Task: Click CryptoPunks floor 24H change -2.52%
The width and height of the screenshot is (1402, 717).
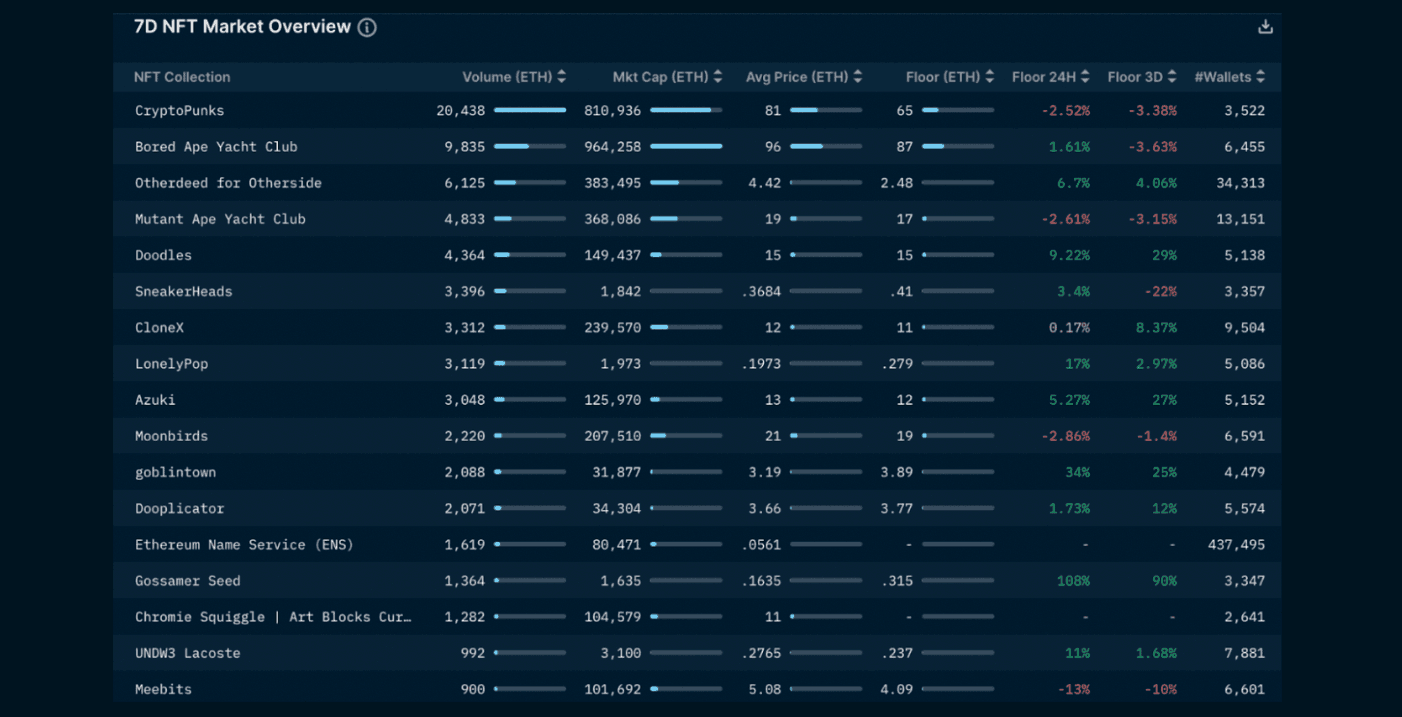Action: (x=1065, y=111)
